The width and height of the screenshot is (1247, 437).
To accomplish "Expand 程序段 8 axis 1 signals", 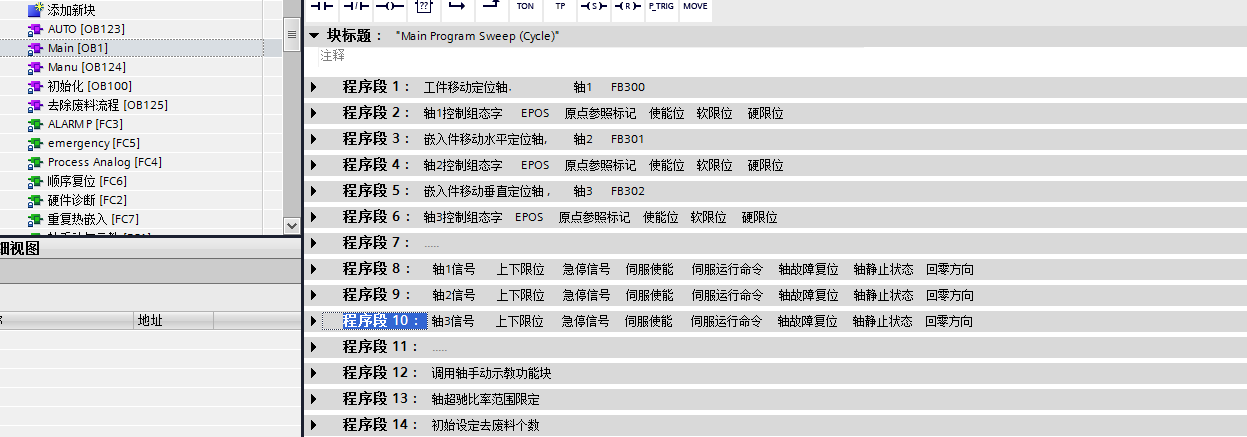I will [x=314, y=269].
